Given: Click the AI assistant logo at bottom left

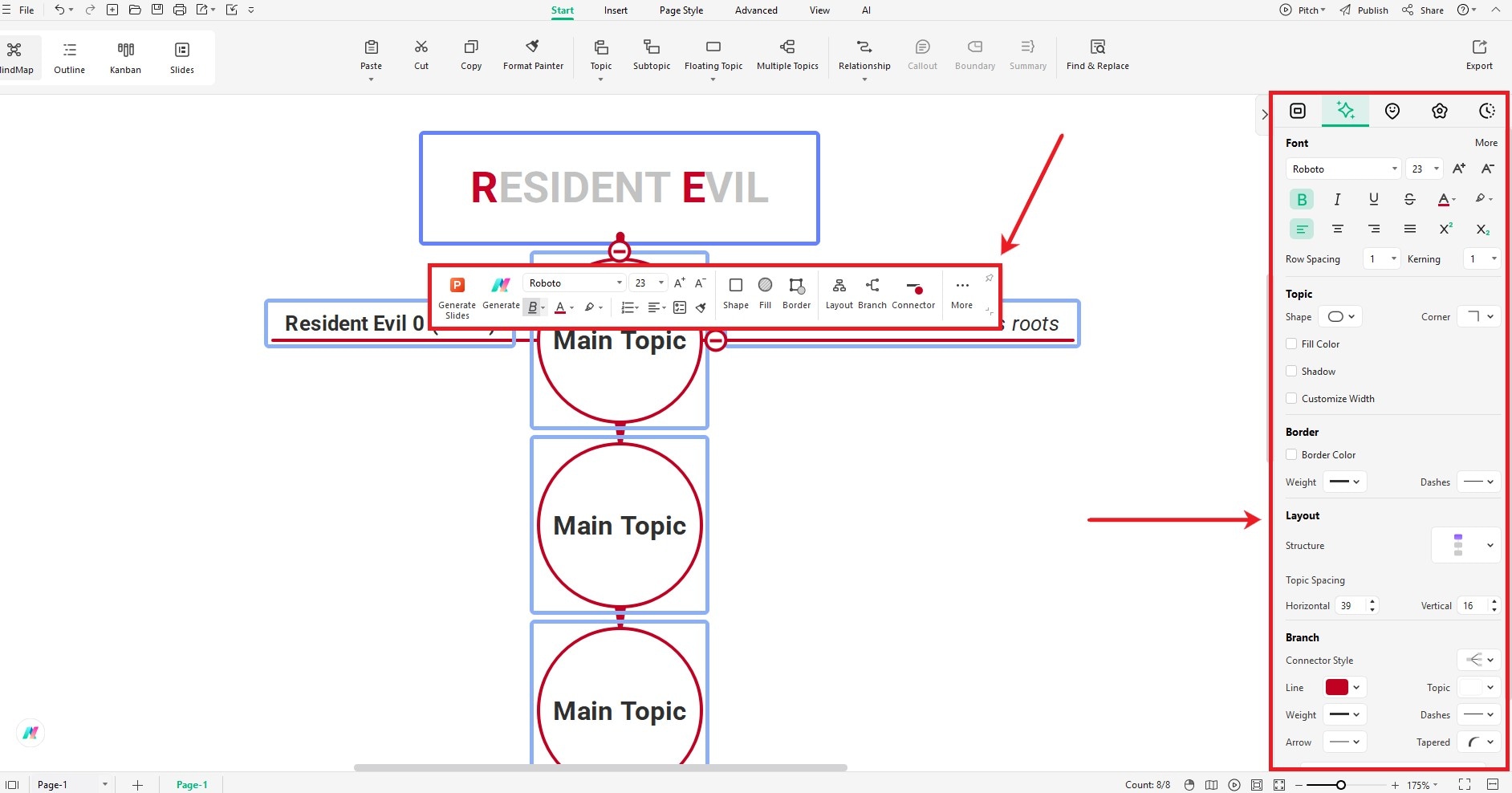Looking at the screenshot, I should pyautogui.click(x=30, y=733).
